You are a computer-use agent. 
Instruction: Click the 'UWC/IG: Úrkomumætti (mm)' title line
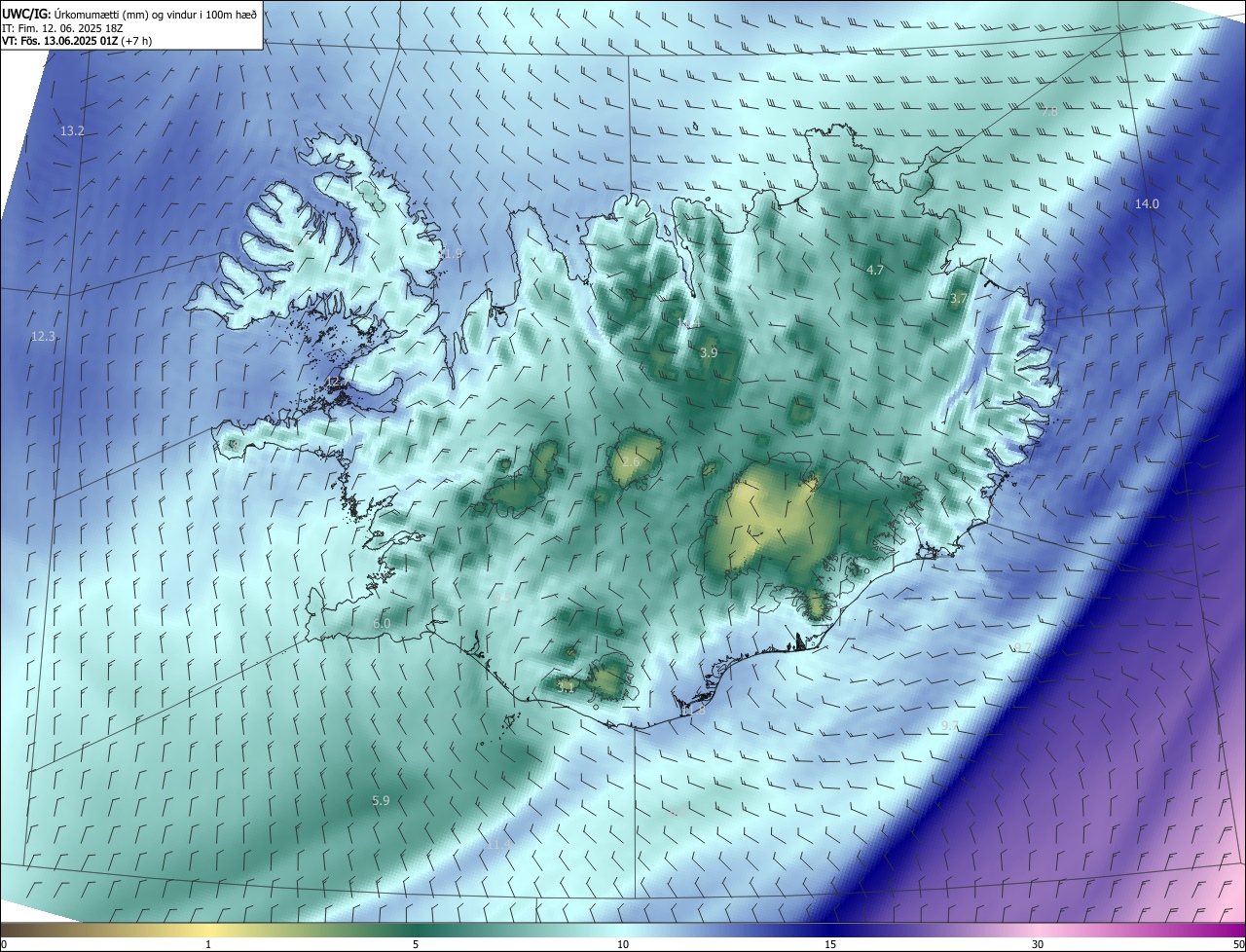pyautogui.click(x=129, y=15)
